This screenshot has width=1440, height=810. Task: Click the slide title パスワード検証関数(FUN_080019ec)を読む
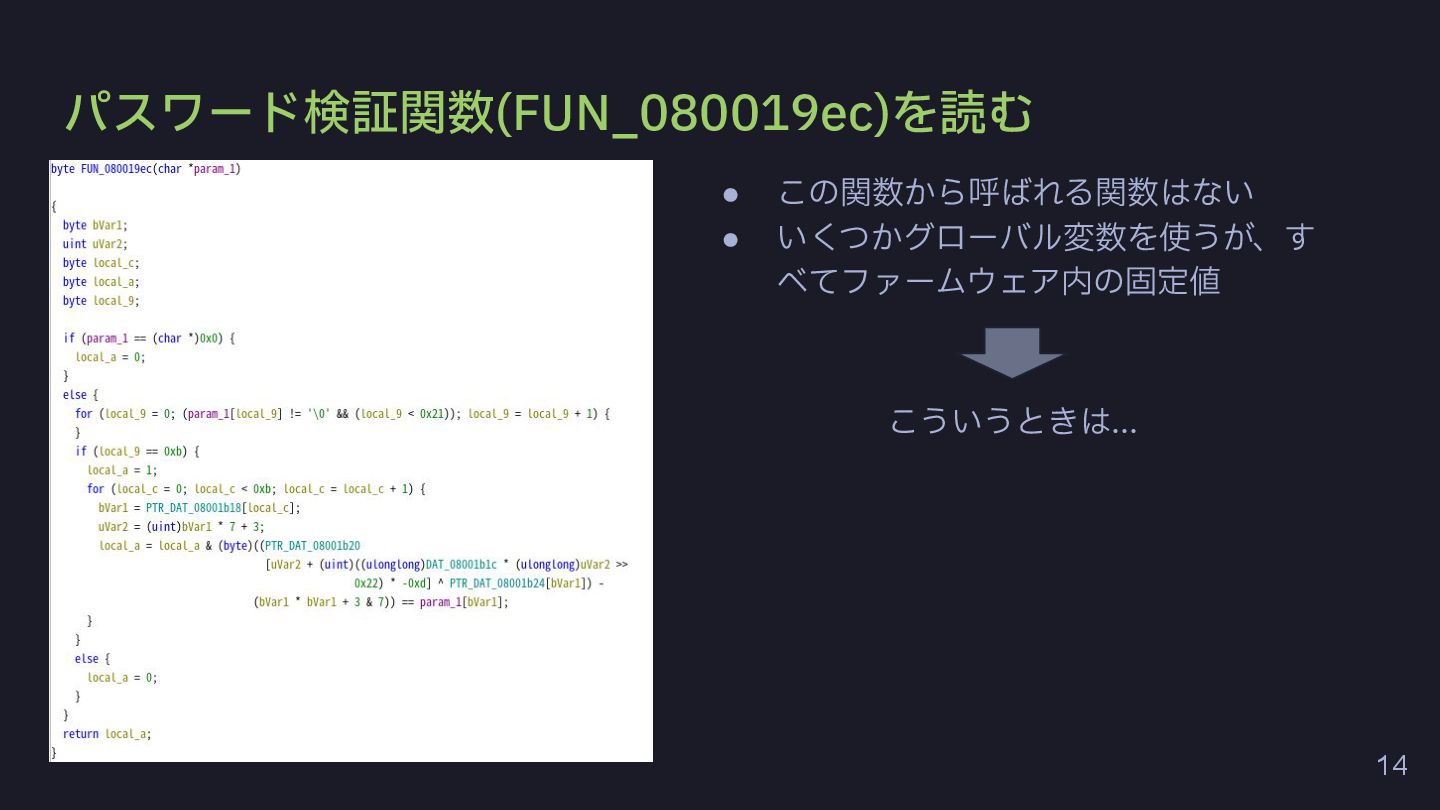click(548, 113)
